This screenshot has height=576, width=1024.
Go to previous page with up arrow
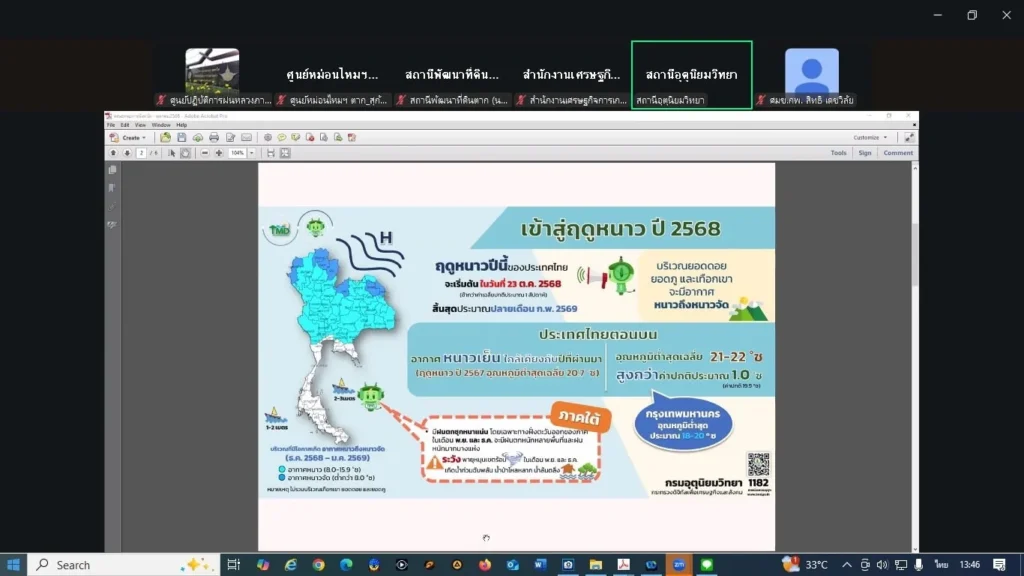click(113, 153)
